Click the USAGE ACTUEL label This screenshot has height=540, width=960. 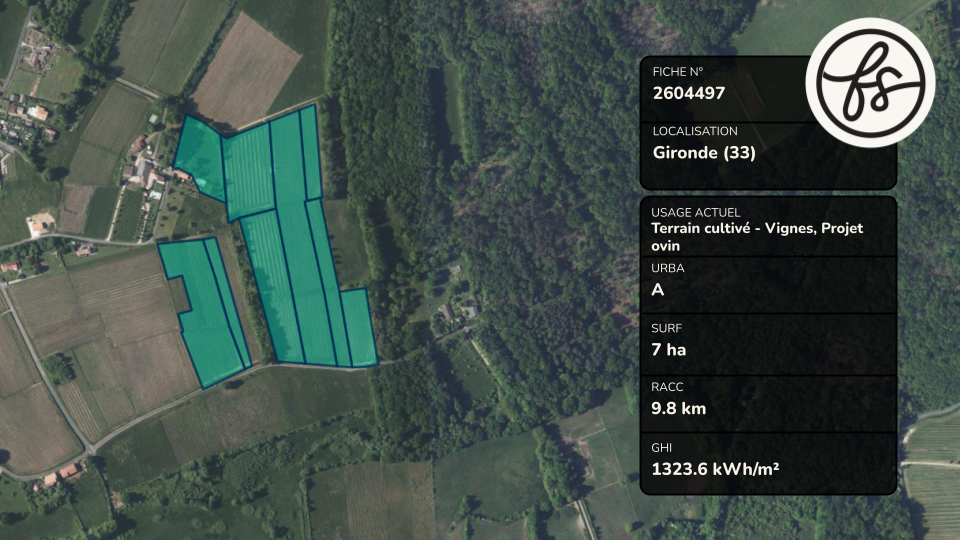(x=696, y=212)
